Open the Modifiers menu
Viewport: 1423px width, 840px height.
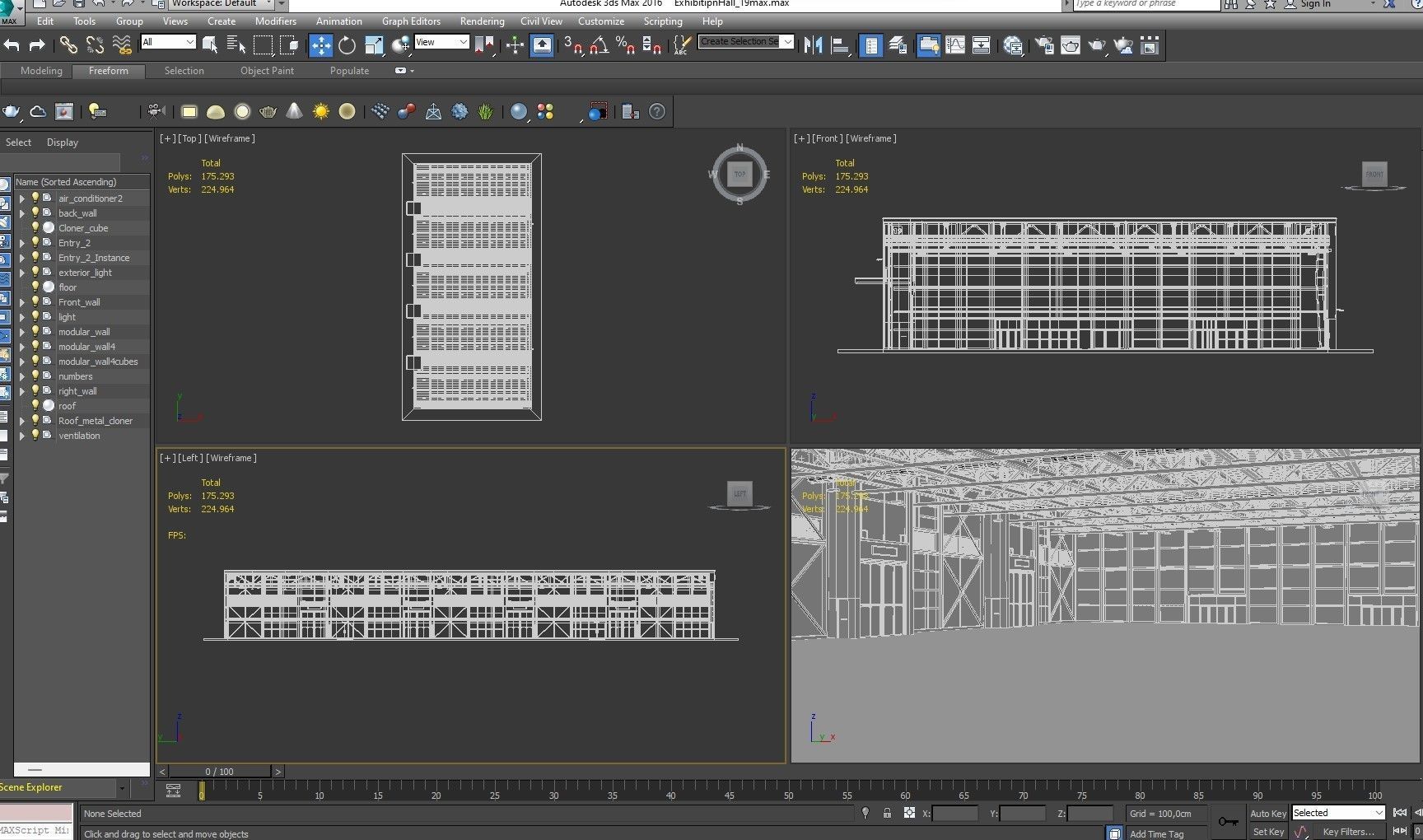[x=275, y=21]
